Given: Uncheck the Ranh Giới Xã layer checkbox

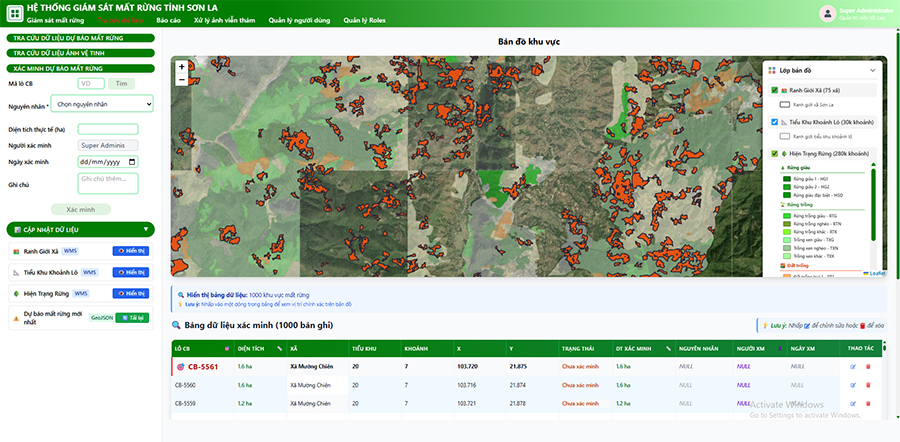Looking at the screenshot, I should 773,90.
